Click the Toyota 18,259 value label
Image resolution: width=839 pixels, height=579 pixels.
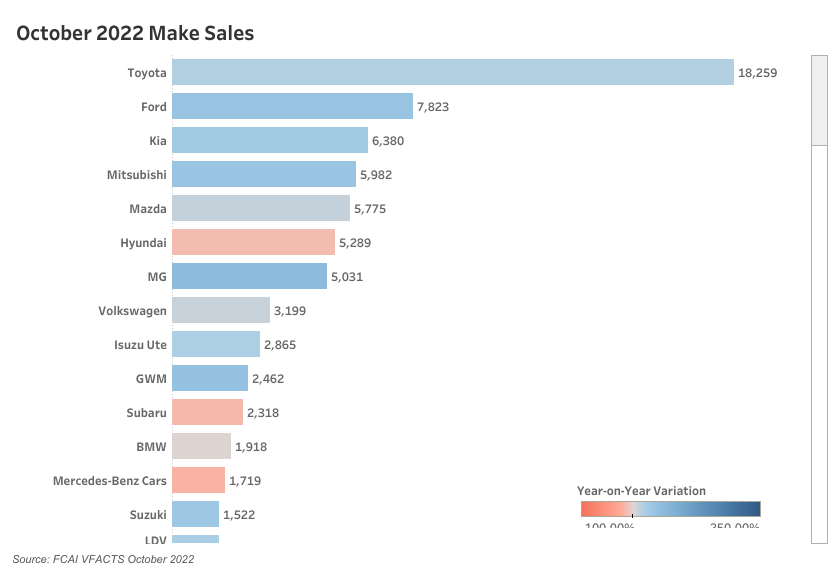(x=757, y=73)
